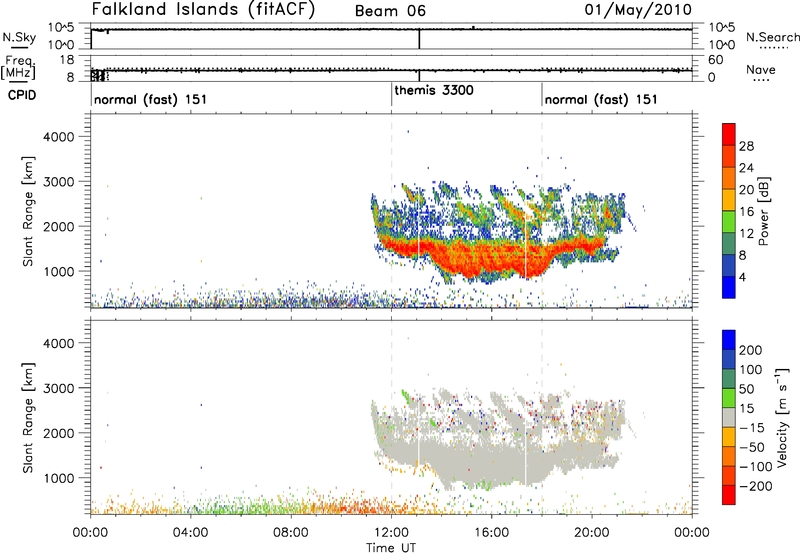800x554 pixels.
Task: Click the 'Velocity [m s-1]' colorbar title
Action: click(x=781, y=417)
